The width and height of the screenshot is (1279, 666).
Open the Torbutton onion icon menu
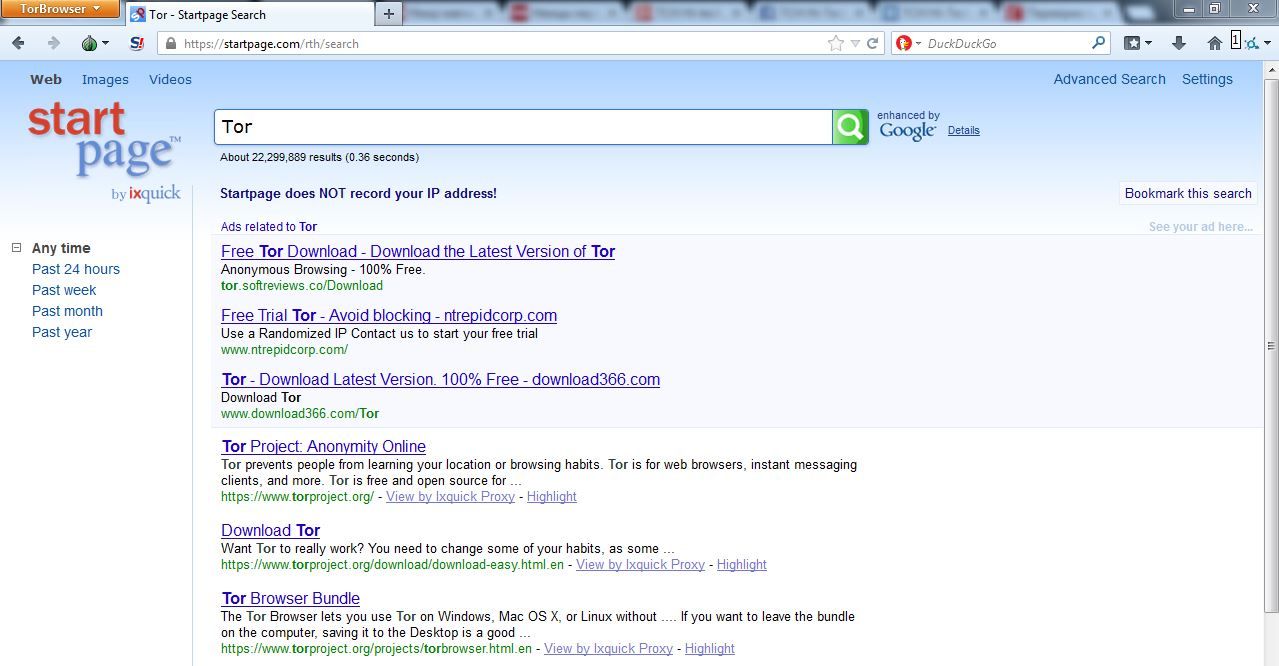point(89,43)
